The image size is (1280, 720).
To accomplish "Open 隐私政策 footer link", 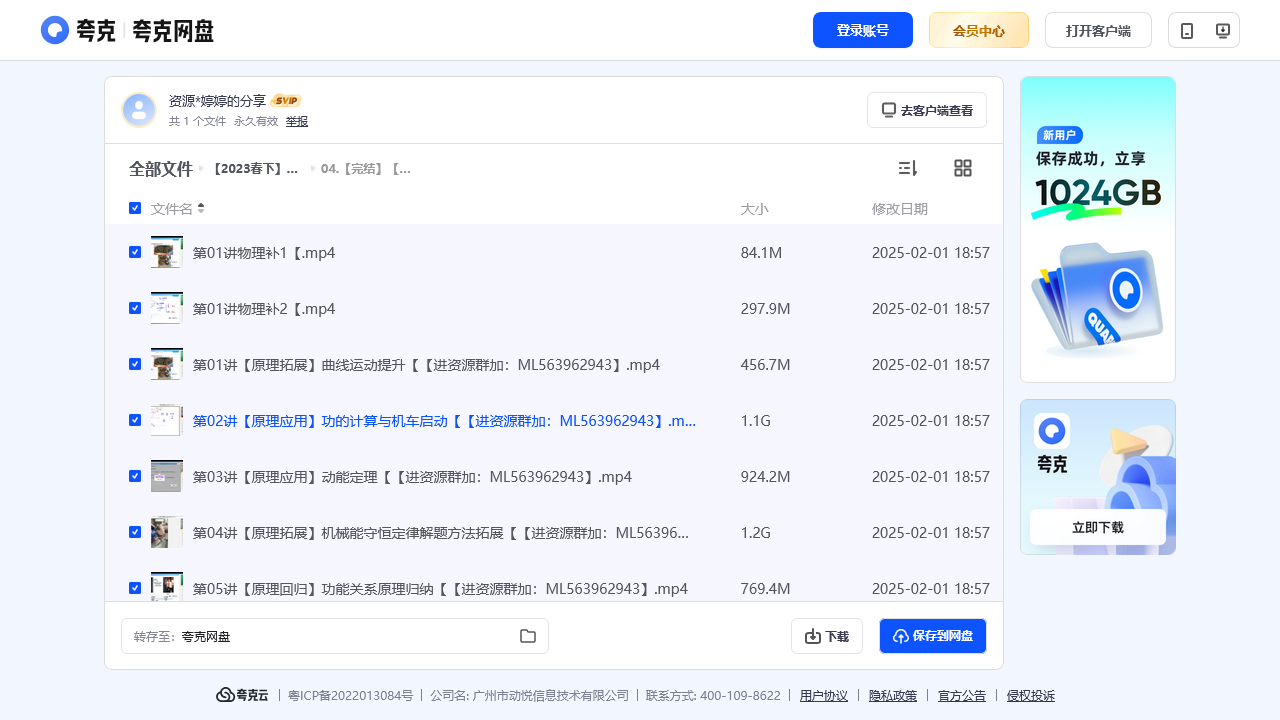I will click(x=893, y=695).
